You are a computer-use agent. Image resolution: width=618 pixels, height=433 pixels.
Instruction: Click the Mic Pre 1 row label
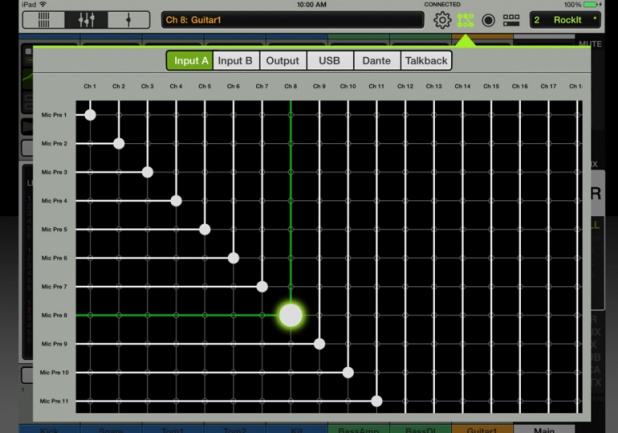point(54,115)
